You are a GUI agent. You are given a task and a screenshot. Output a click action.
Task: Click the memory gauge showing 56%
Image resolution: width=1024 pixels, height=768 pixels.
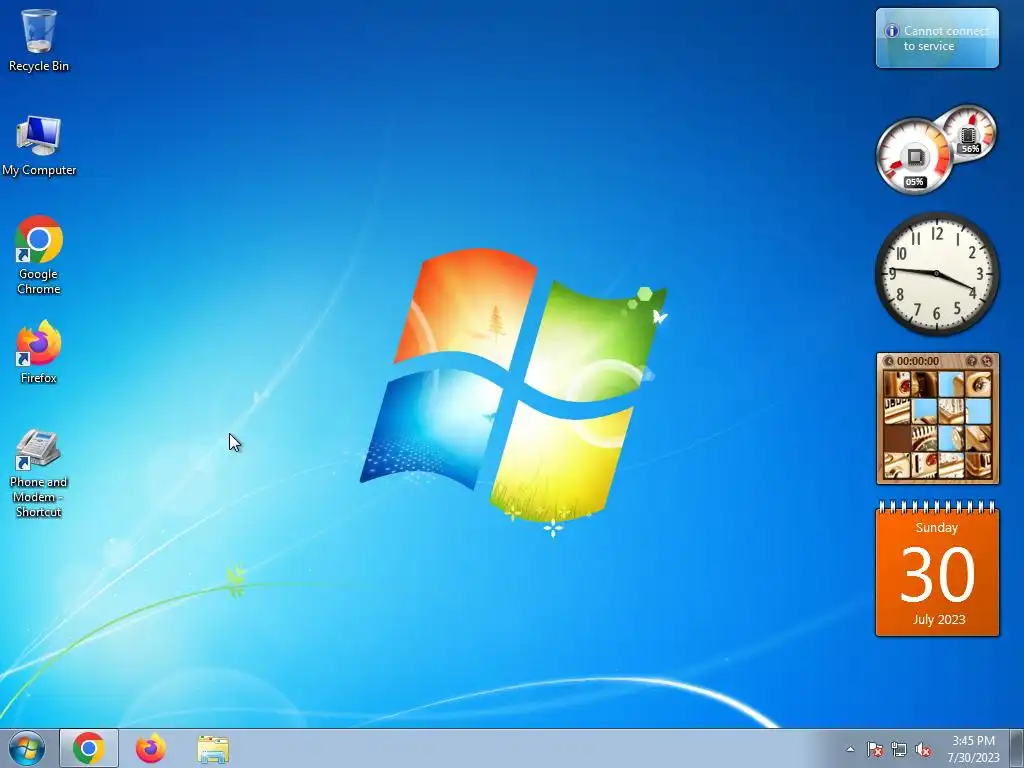pyautogui.click(x=970, y=135)
